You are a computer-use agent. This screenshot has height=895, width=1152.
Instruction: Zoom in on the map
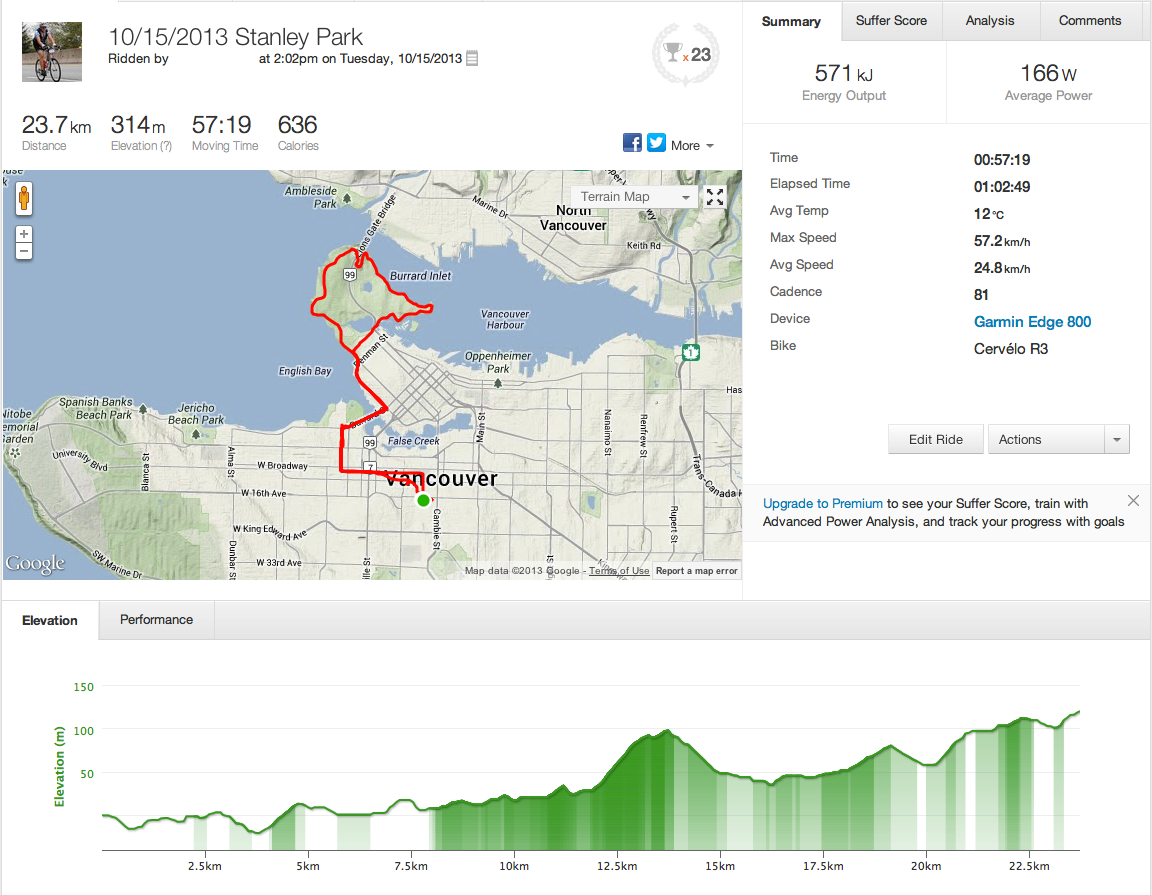[24, 234]
